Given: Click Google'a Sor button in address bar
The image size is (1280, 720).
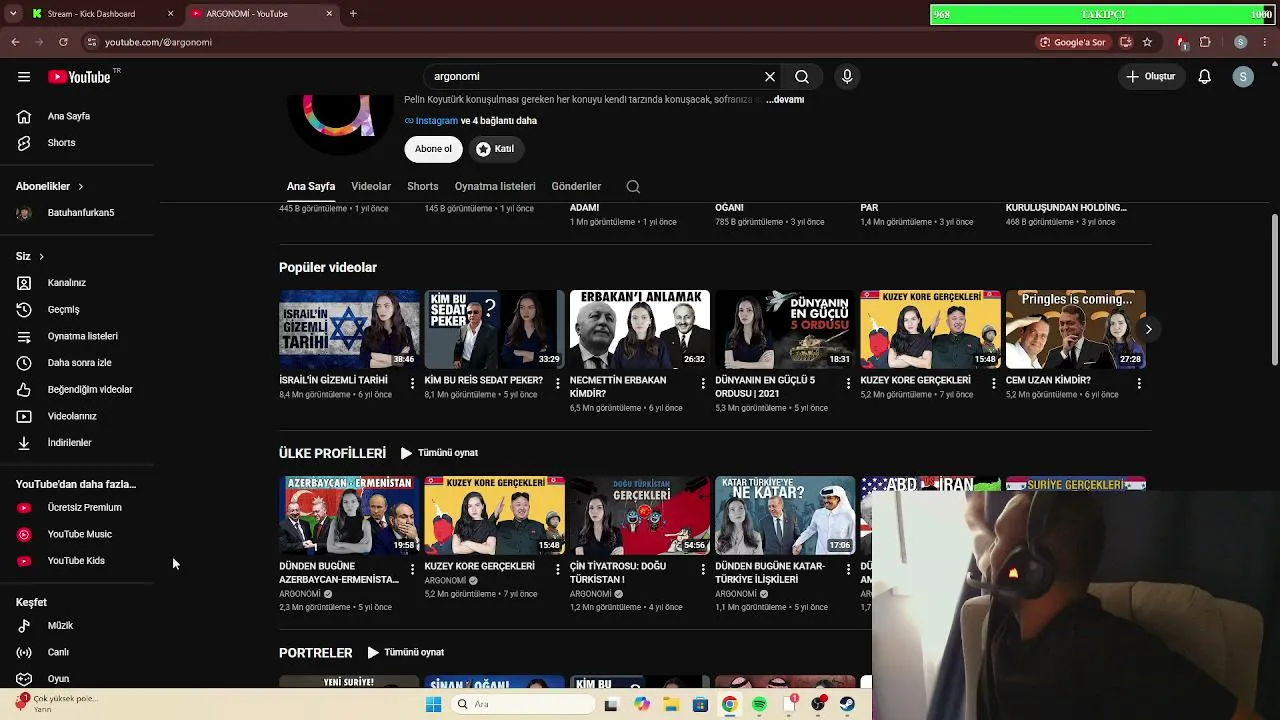Looking at the screenshot, I should pos(1073,42).
